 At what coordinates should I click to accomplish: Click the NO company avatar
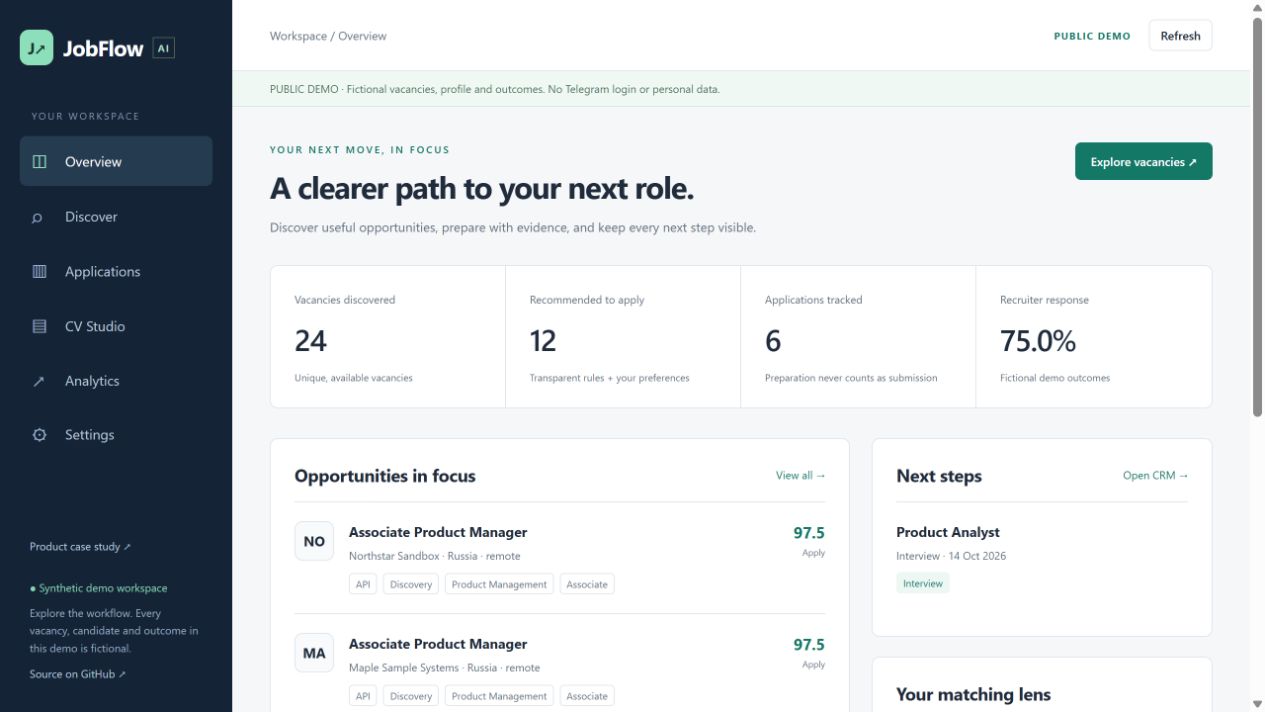point(314,541)
